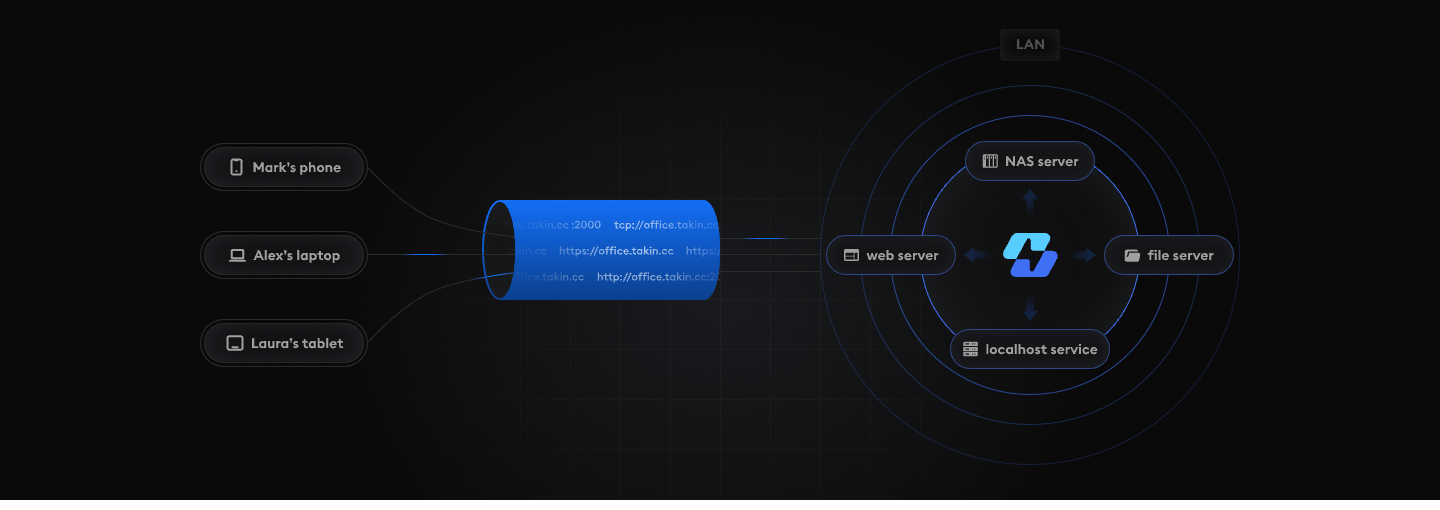The width and height of the screenshot is (1440, 510).
Task: Click the arrow pointing right toward file server
Action: (x=1085, y=255)
